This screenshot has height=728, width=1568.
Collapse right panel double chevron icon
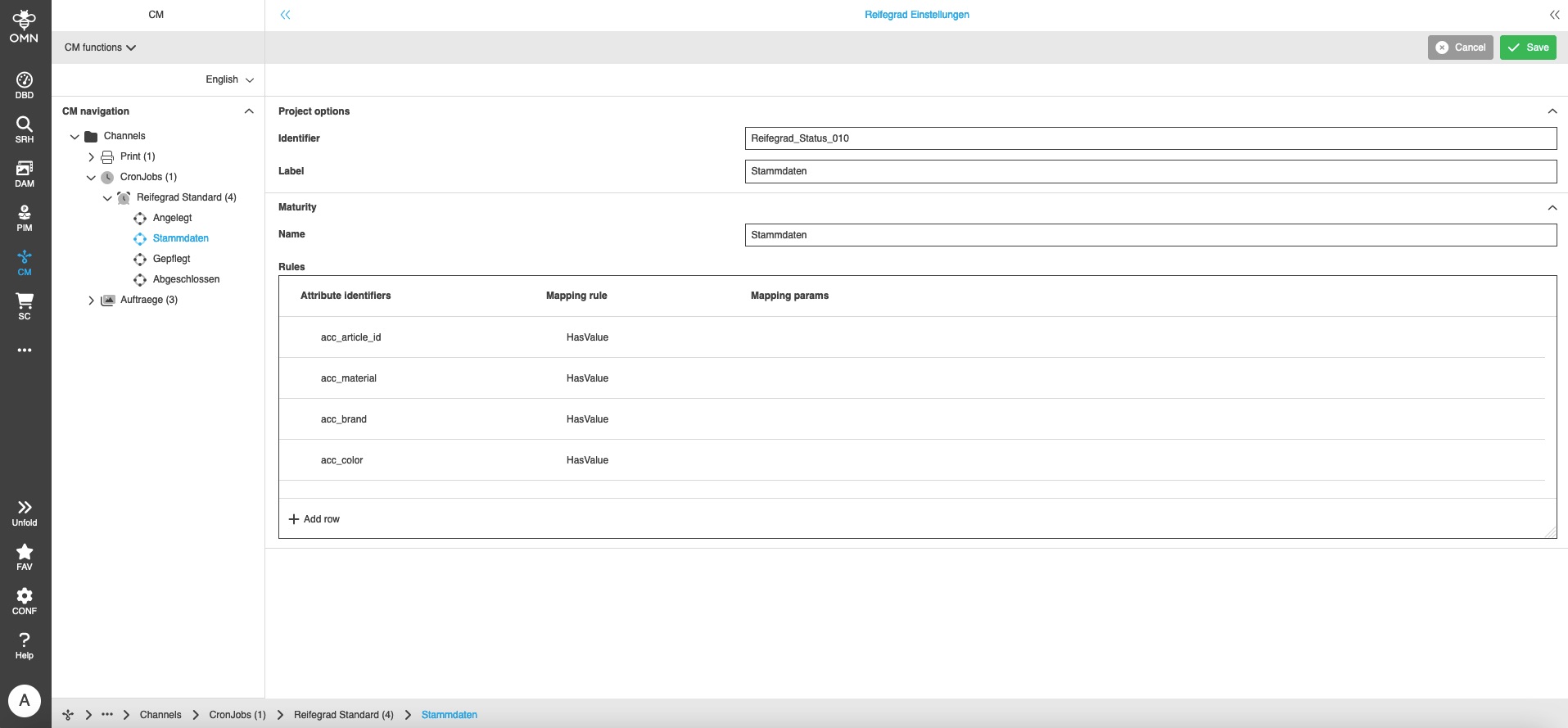click(x=1554, y=15)
